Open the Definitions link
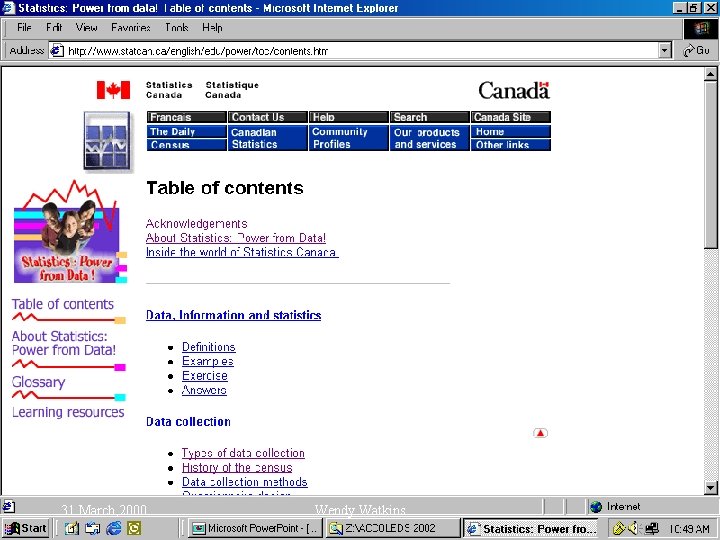This screenshot has height=540, width=720. (x=209, y=347)
